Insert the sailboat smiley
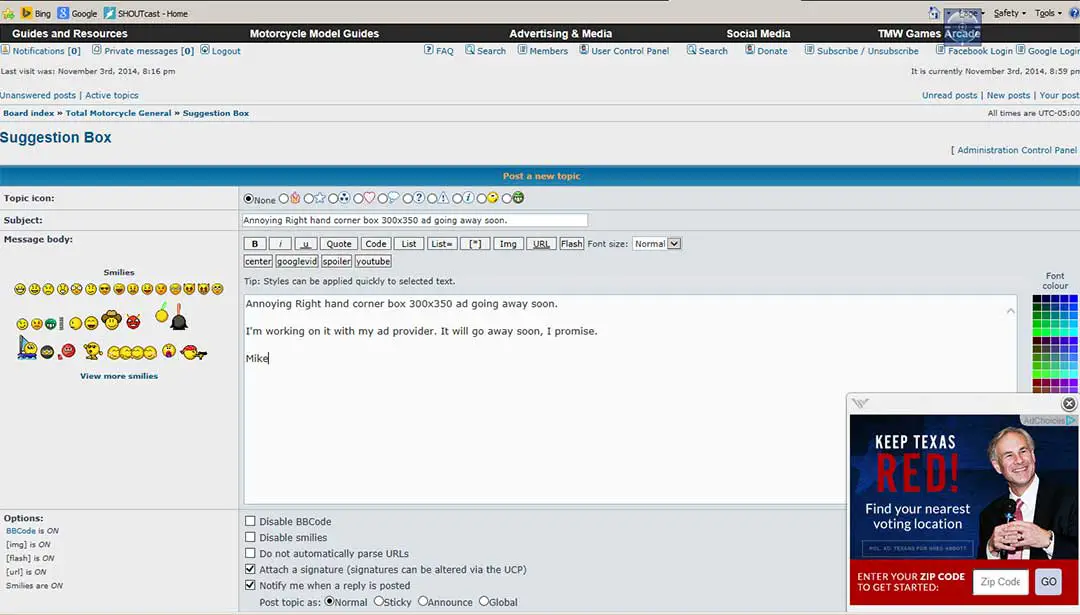This screenshot has height=615, width=1080. tap(27, 348)
